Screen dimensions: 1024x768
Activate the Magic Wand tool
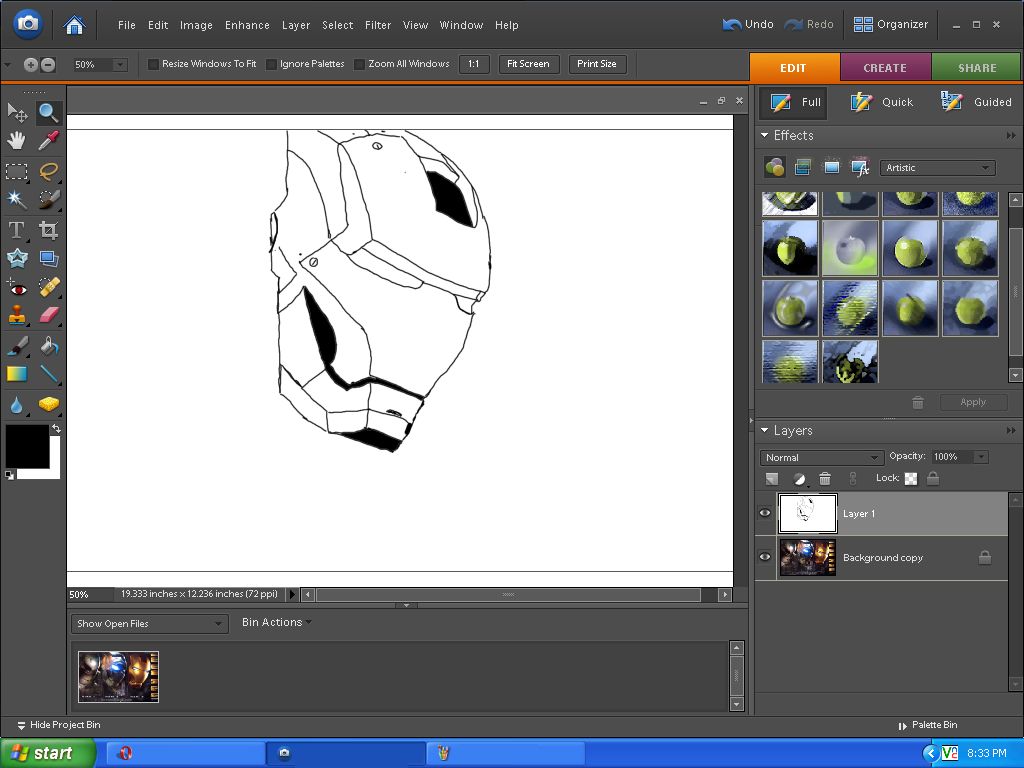coord(17,200)
